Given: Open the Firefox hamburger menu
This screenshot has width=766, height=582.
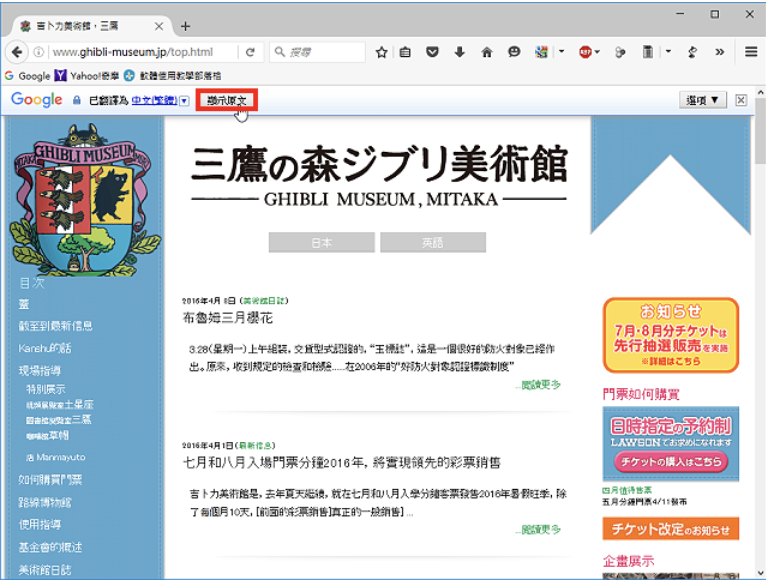Looking at the screenshot, I should point(751,52).
